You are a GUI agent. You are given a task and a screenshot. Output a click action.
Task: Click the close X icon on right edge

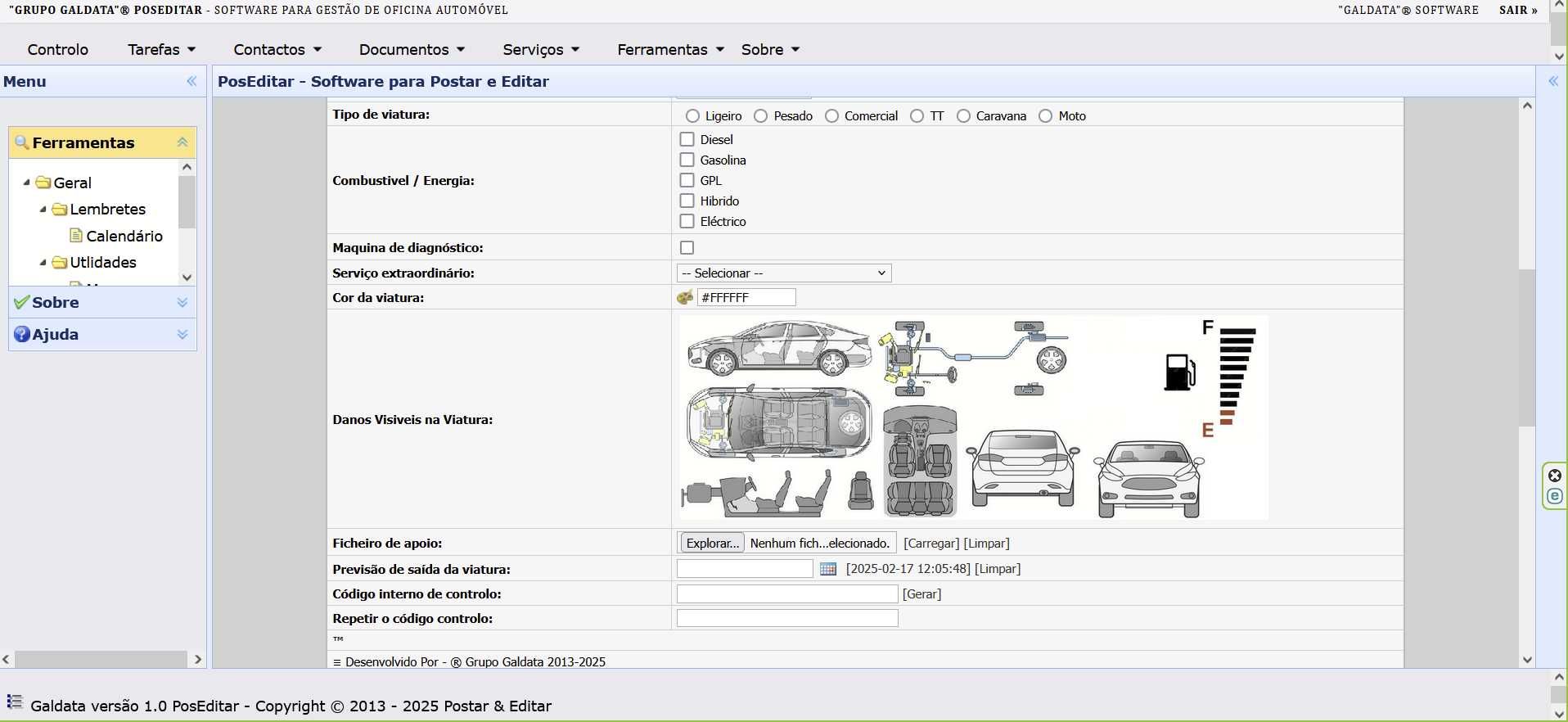coord(1555,476)
